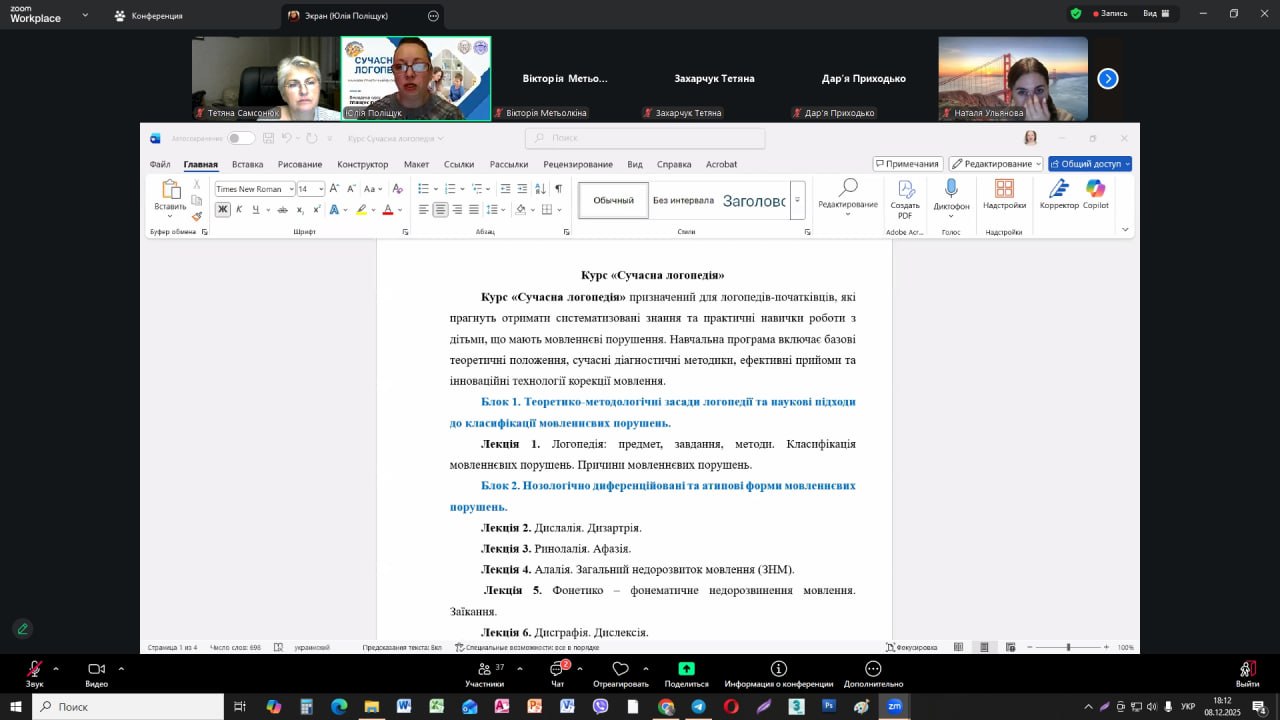The image size is (1280, 720).
Task: Toggle bold formatting Ж button
Action: point(223,210)
